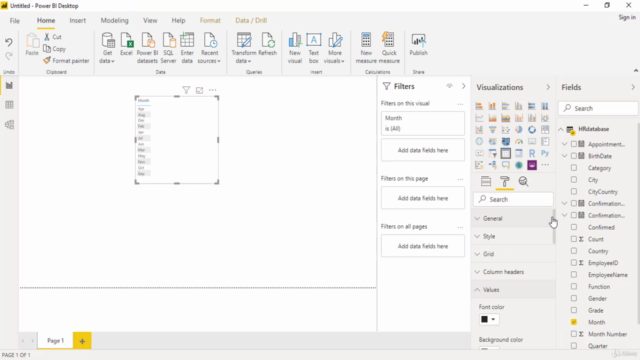Select the scatter chart visual
640x360 pixels.
click(x=505, y=130)
